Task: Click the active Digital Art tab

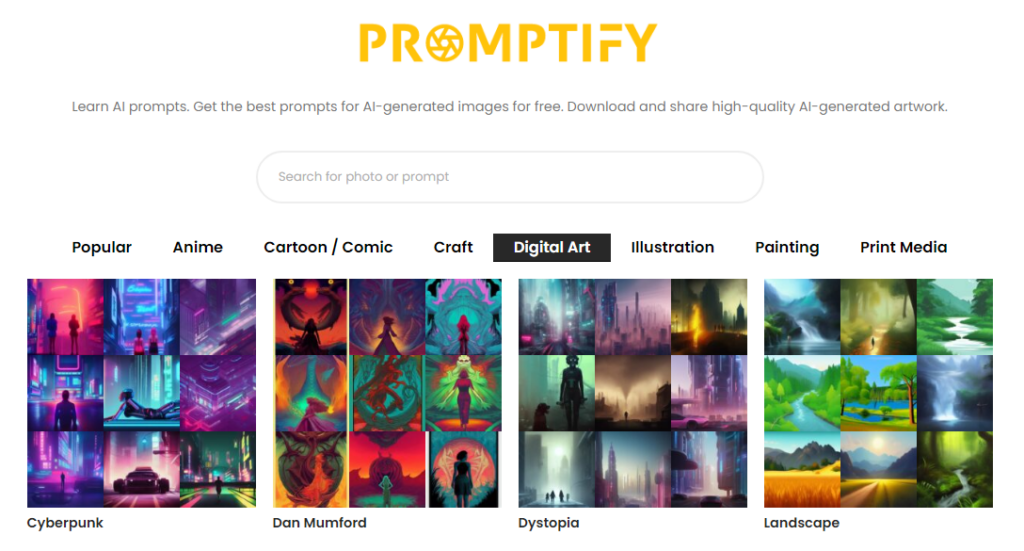Action: pyautogui.click(x=552, y=247)
